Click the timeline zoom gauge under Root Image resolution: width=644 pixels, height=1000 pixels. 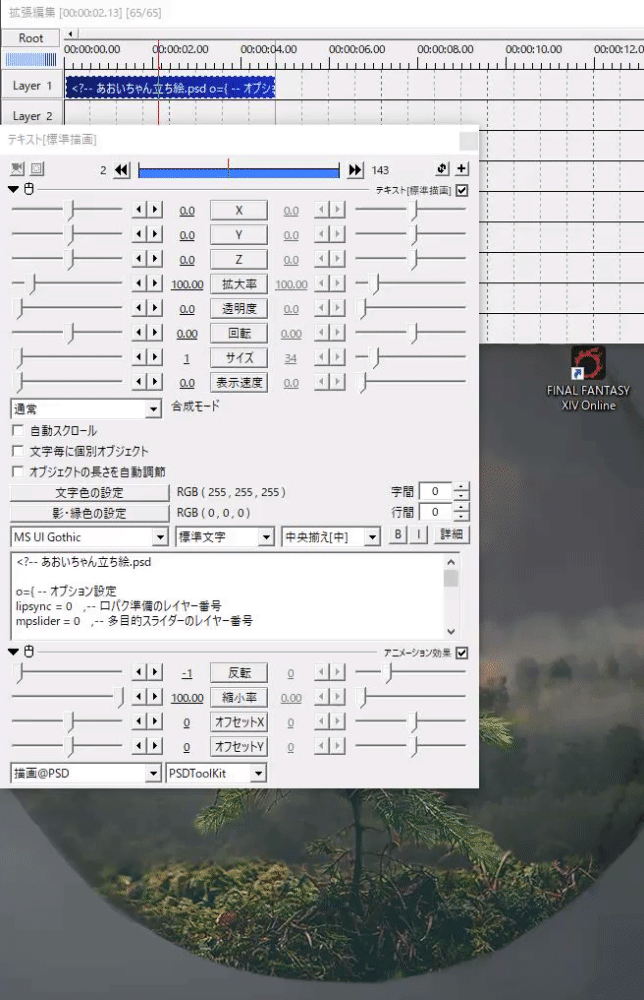(31, 60)
